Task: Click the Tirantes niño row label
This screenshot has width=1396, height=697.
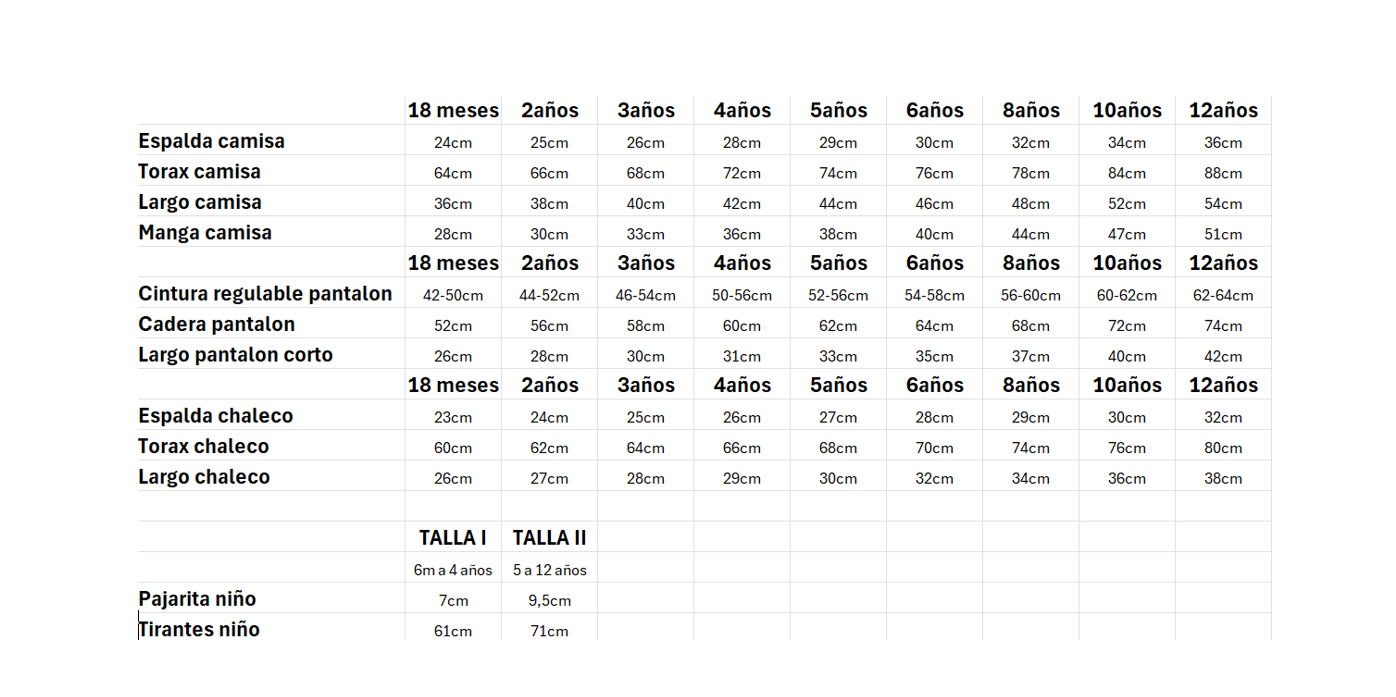Action: point(199,629)
